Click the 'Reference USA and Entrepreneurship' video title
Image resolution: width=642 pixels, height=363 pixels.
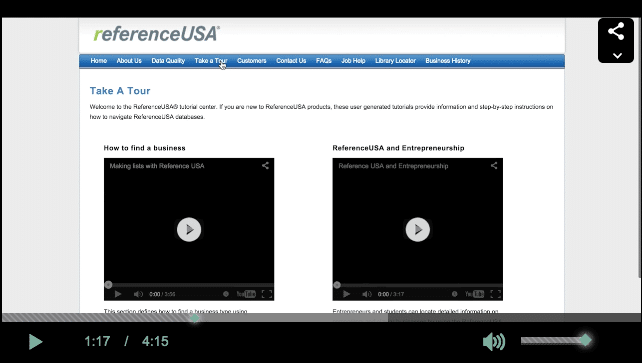(x=393, y=166)
